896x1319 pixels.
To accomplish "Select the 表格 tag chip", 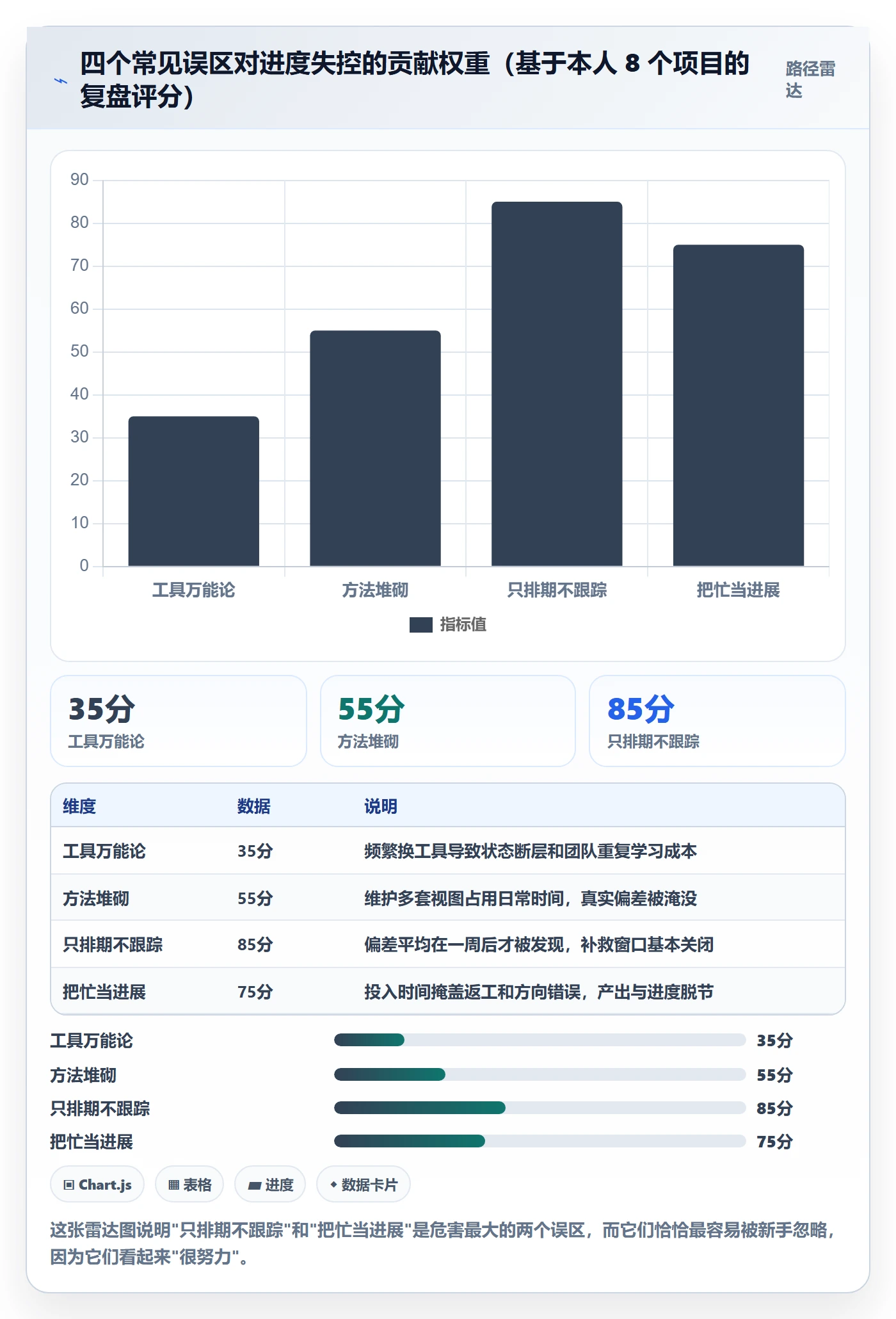I will pyautogui.click(x=189, y=1185).
